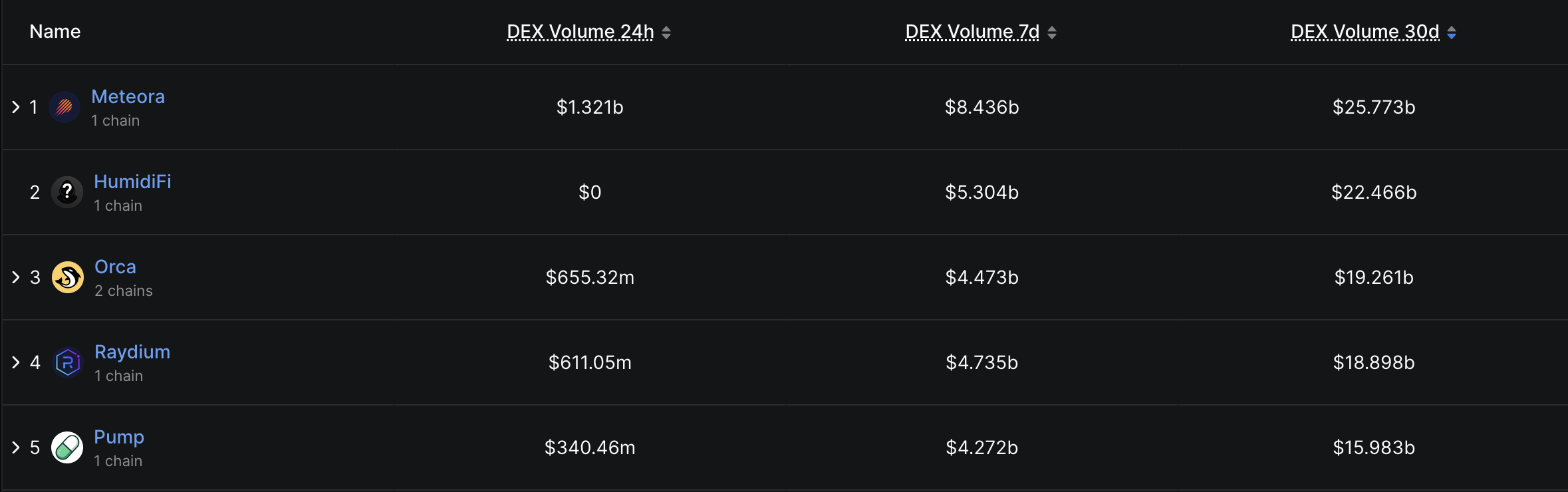Screen dimensions: 1568x492
Task: Expand the Meteora row chevron
Action: (x=16, y=107)
